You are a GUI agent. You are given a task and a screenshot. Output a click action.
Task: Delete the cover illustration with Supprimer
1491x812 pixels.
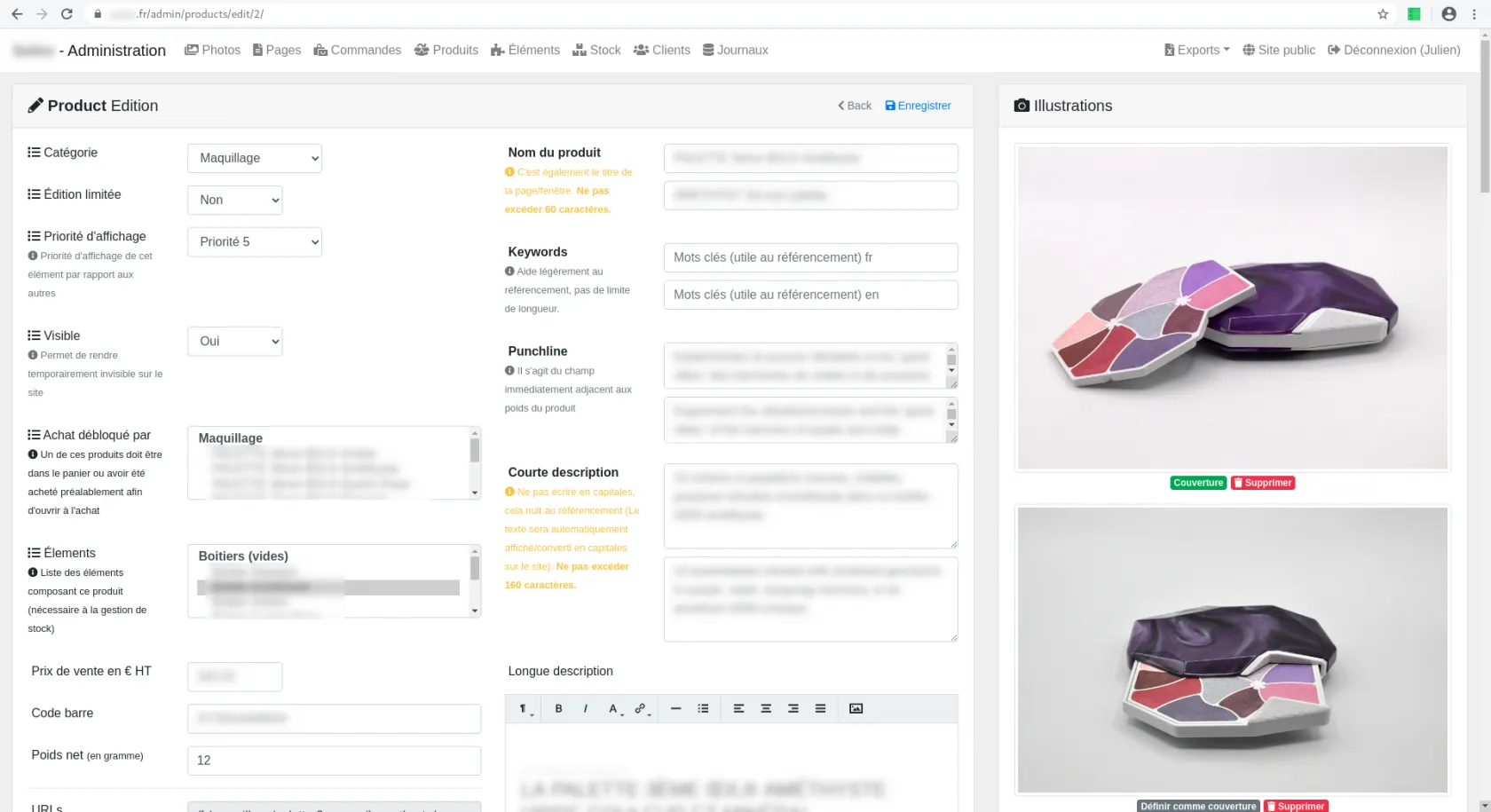pos(1262,483)
